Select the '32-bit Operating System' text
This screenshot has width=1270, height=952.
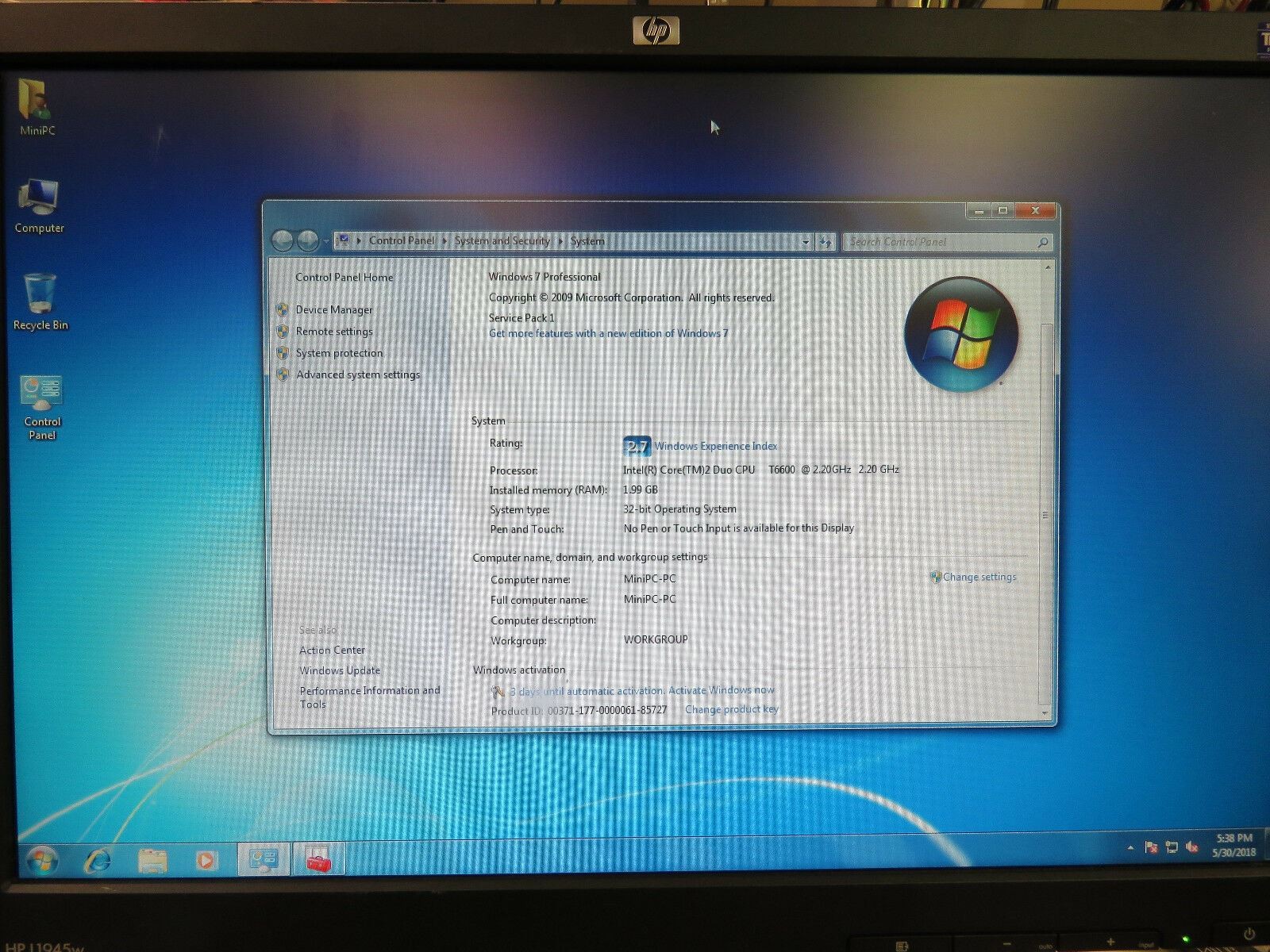(x=679, y=509)
